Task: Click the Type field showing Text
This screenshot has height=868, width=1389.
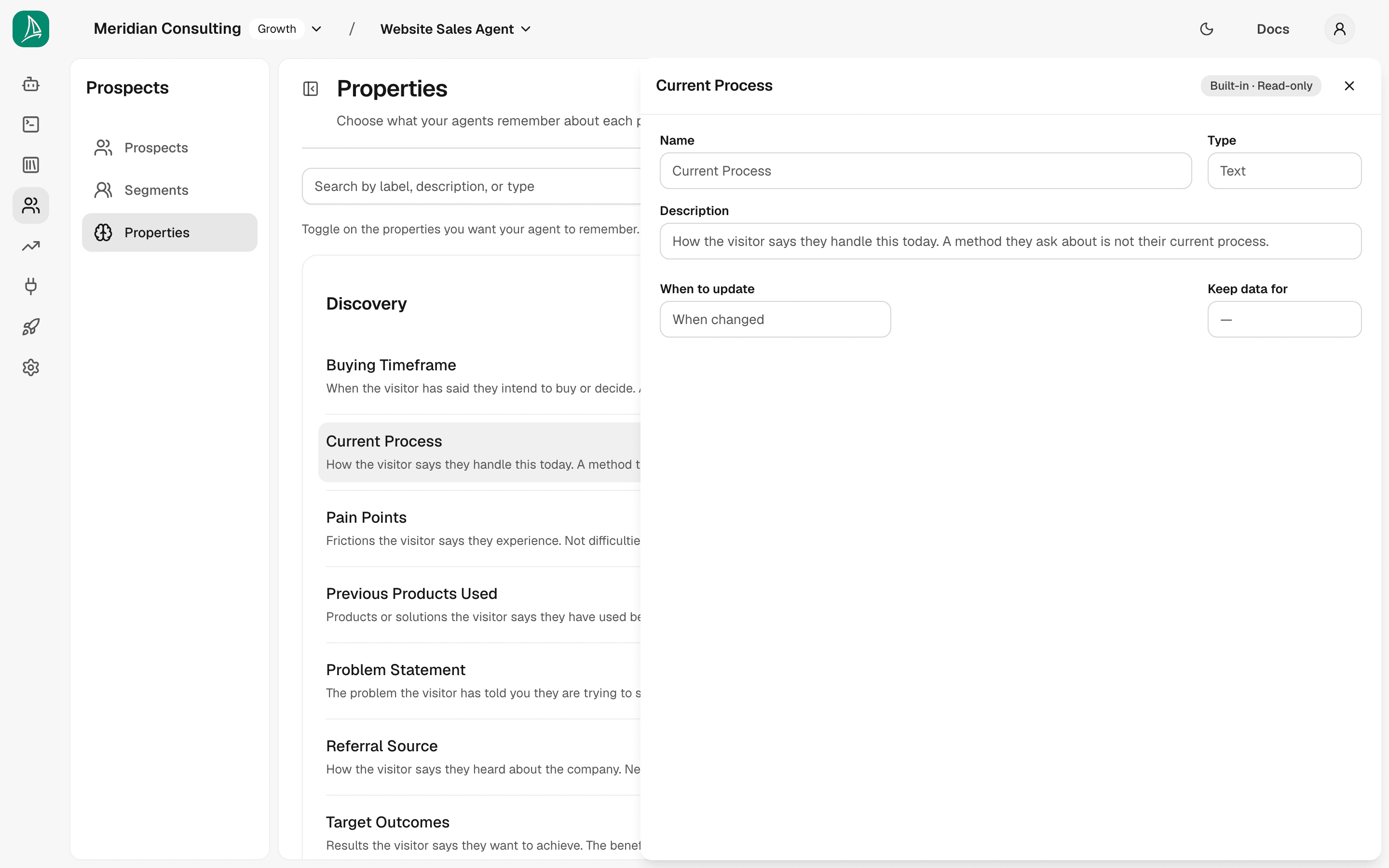Action: tap(1284, 171)
